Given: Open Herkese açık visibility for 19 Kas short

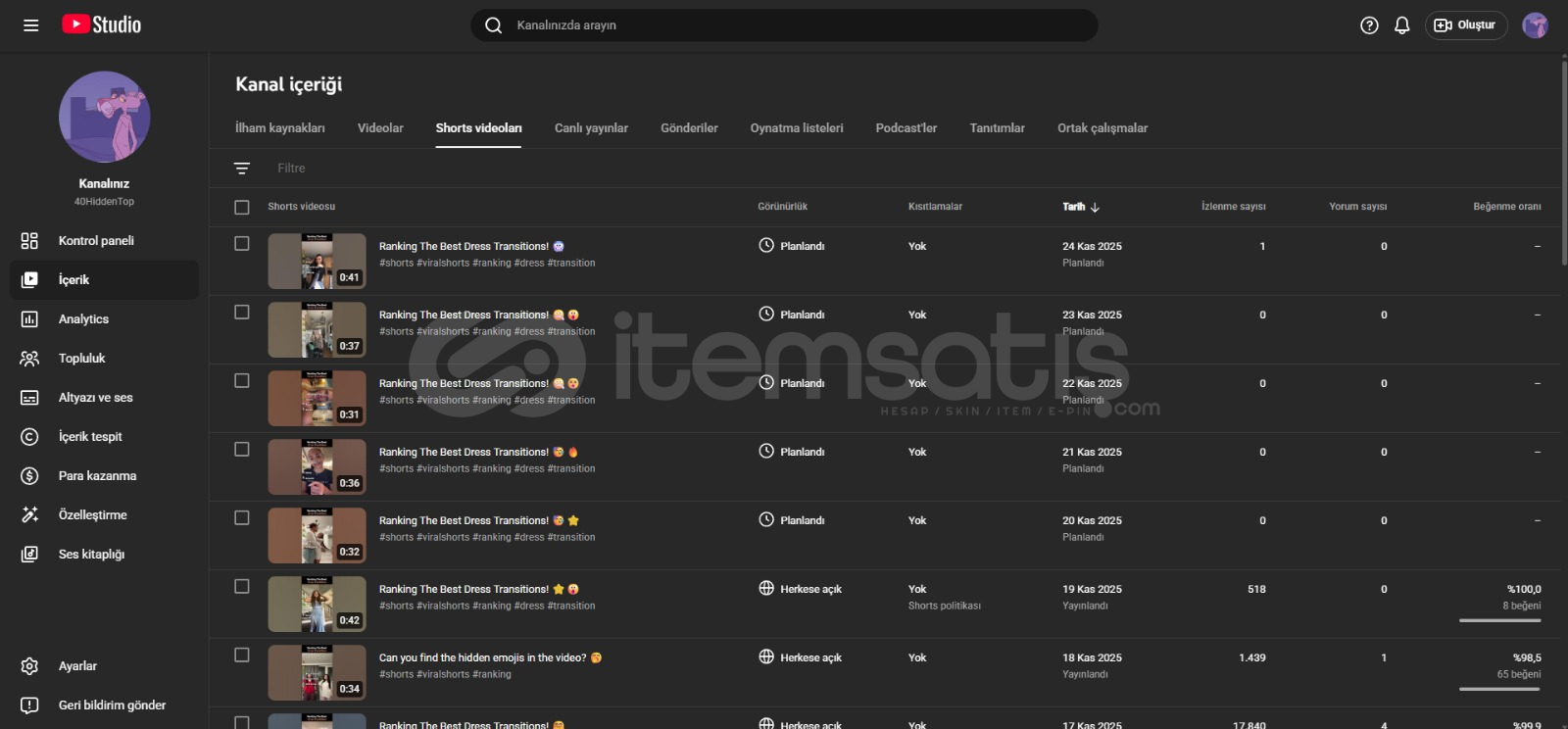Looking at the screenshot, I should [801, 589].
